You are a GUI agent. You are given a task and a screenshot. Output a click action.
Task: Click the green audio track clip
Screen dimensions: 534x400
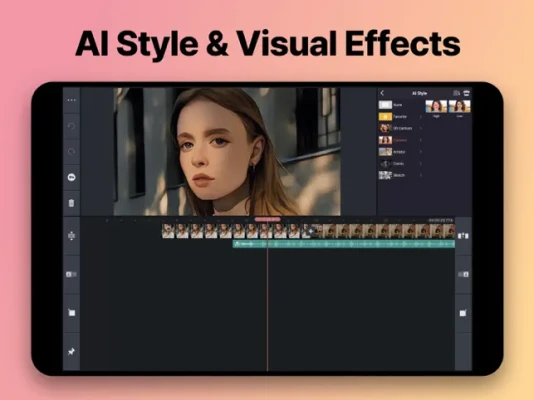point(344,244)
